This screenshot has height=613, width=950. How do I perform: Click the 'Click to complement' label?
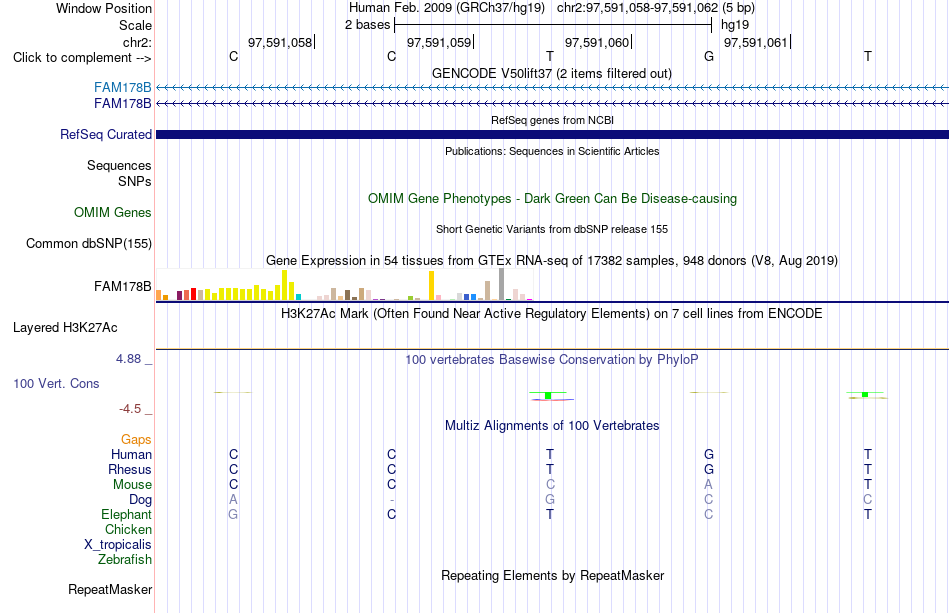[82, 58]
